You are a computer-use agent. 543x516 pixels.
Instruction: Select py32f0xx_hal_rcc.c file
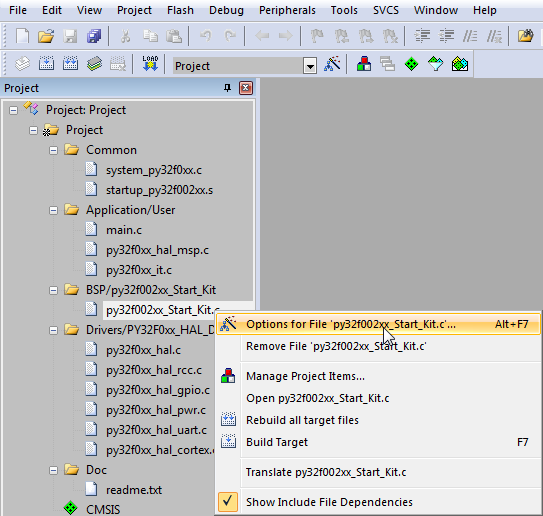pos(154,370)
